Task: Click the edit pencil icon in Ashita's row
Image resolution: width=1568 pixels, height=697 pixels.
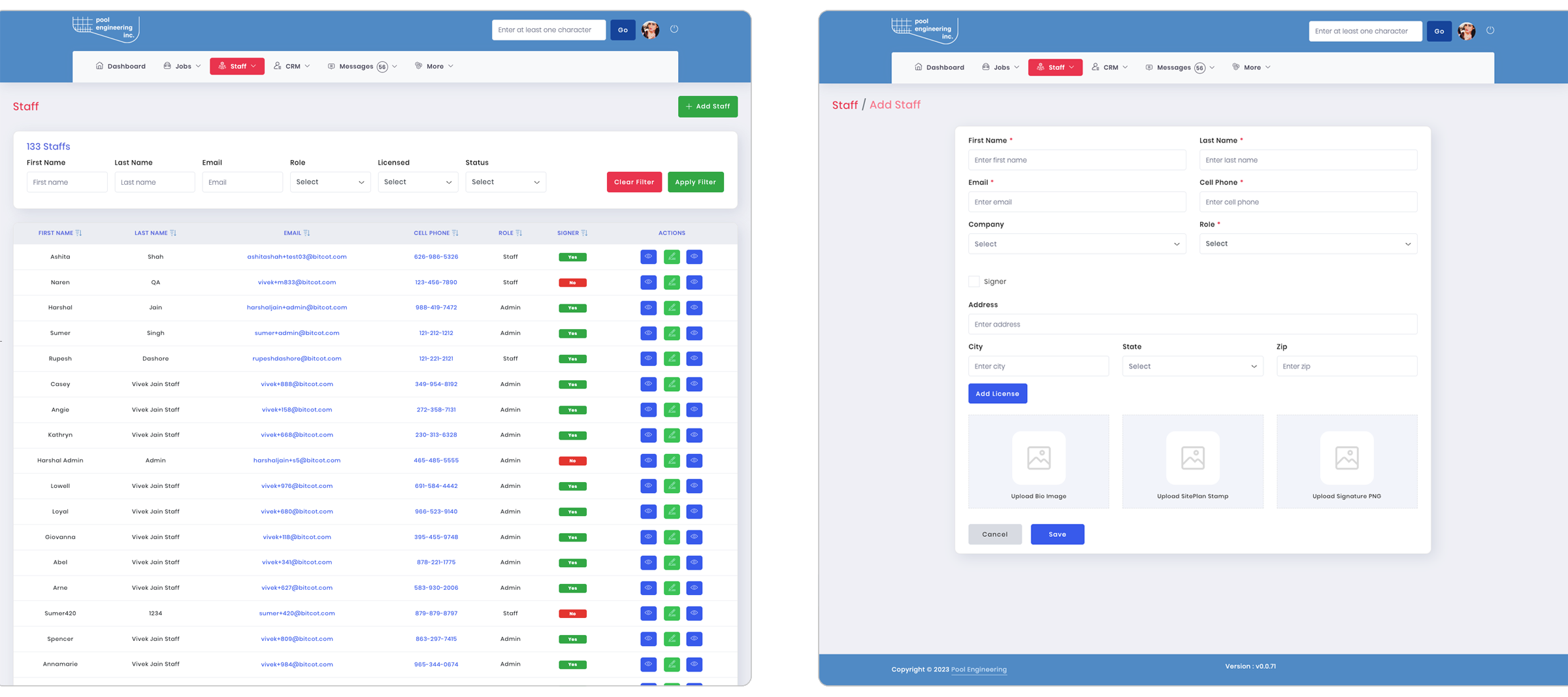Action: pyautogui.click(x=671, y=257)
